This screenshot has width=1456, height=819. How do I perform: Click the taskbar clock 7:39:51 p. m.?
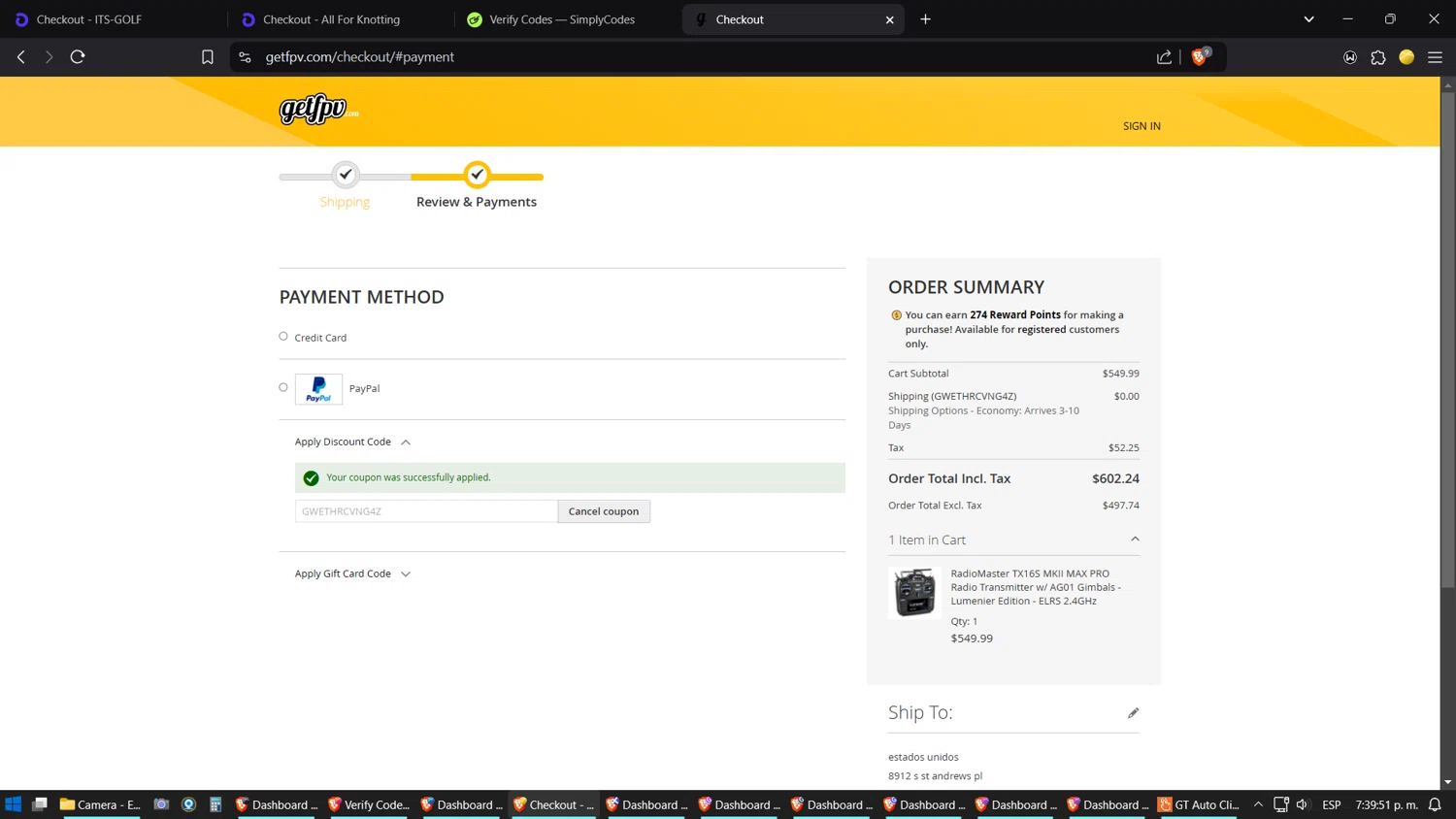click(x=1387, y=804)
